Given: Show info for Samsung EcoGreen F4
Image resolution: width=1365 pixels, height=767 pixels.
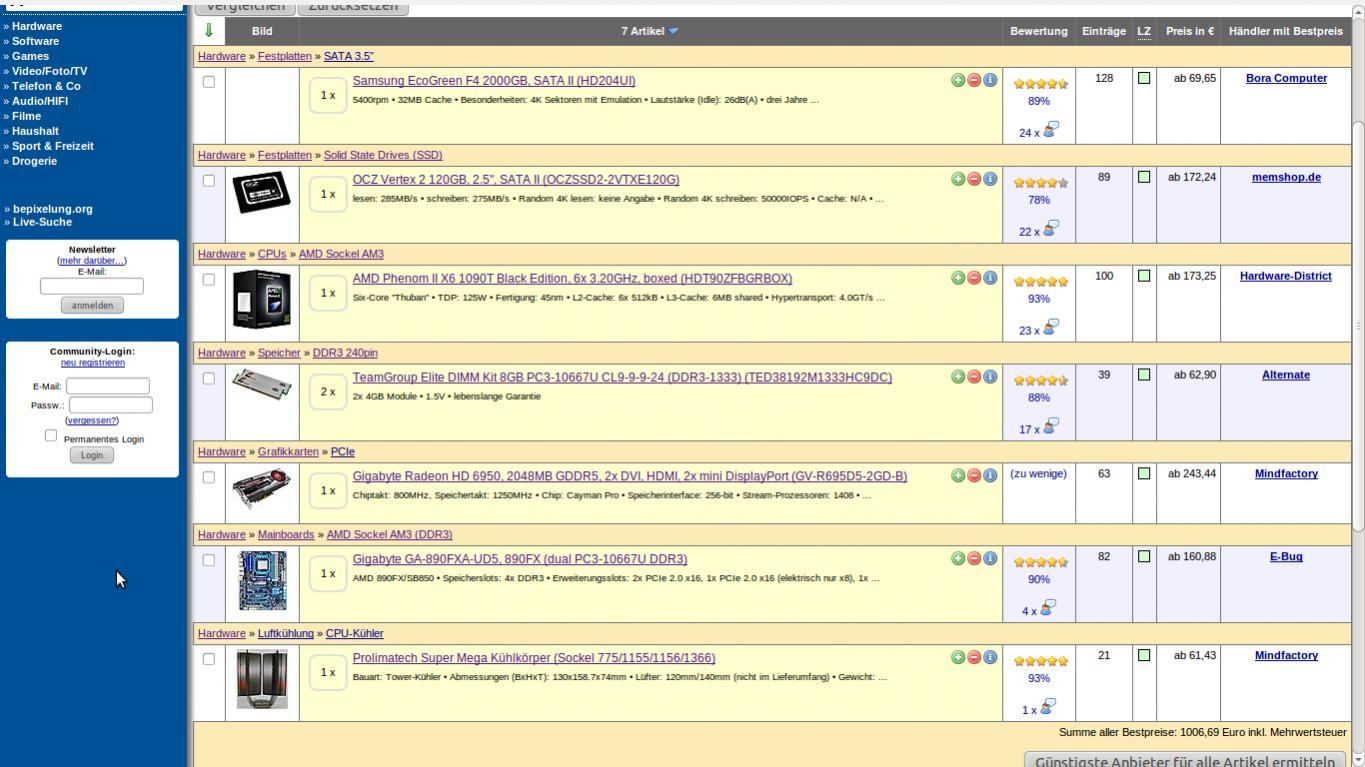Looking at the screenshot, I should pyautogui.click(x=990, y=80).
